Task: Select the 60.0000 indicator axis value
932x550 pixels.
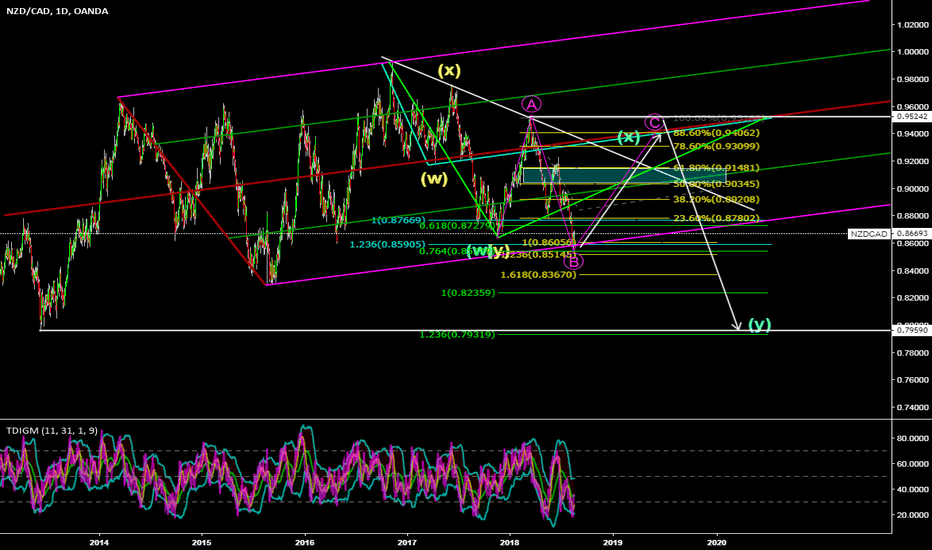Action: pyautogui.click(x=913, y=464)
